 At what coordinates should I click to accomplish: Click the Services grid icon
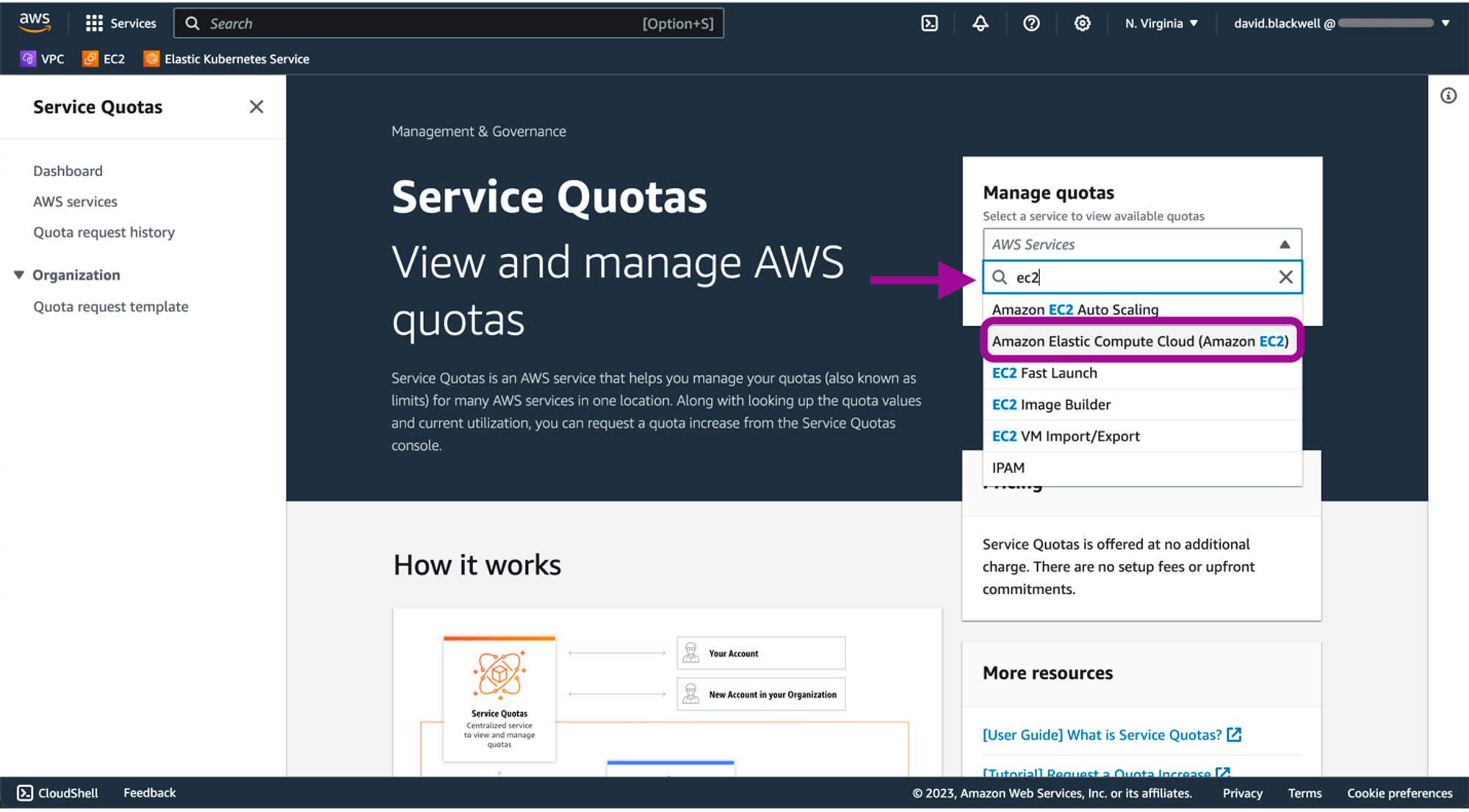pos(94,23)
